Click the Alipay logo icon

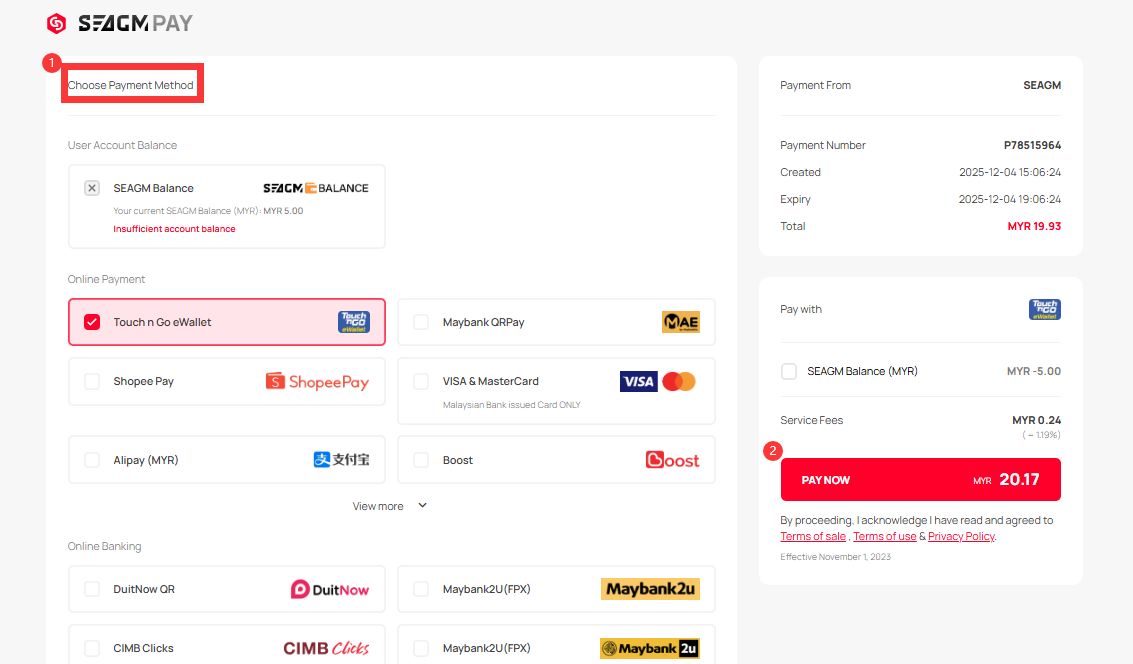pyautogui.click(x=341, y=460)
